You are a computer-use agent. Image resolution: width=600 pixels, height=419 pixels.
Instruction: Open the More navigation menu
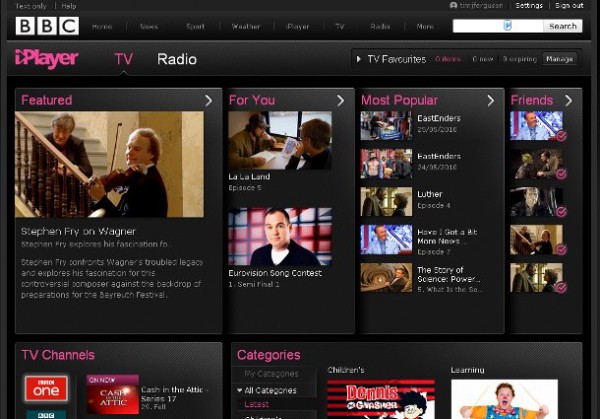426,26
